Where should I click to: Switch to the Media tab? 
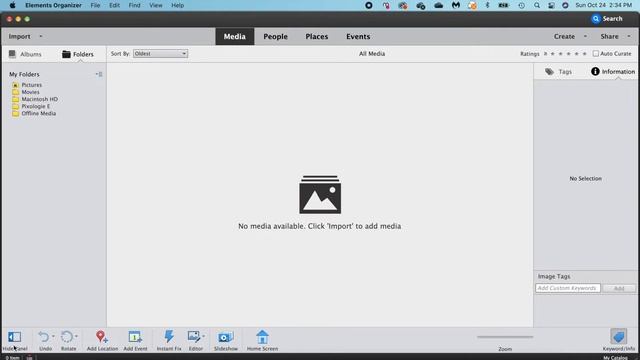point(235,36)
